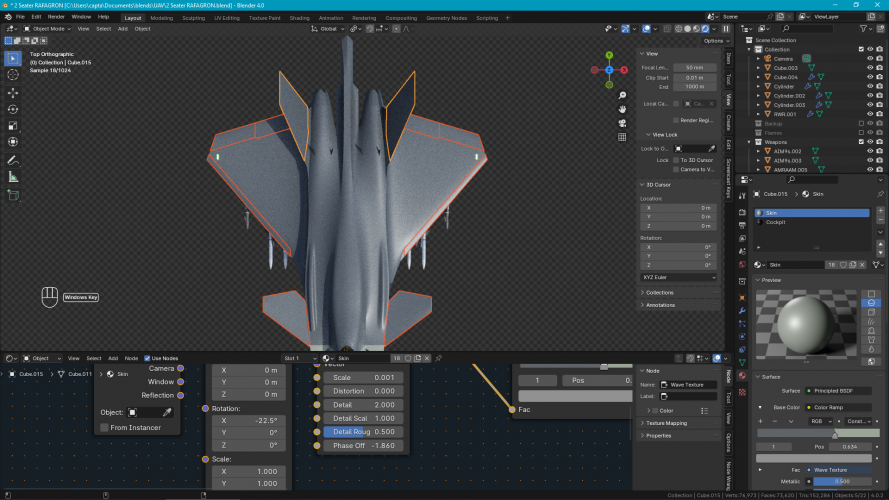Open the Modifiers wrench properties tab
Viewport: 889px width, 500px height.
point(742,311)
